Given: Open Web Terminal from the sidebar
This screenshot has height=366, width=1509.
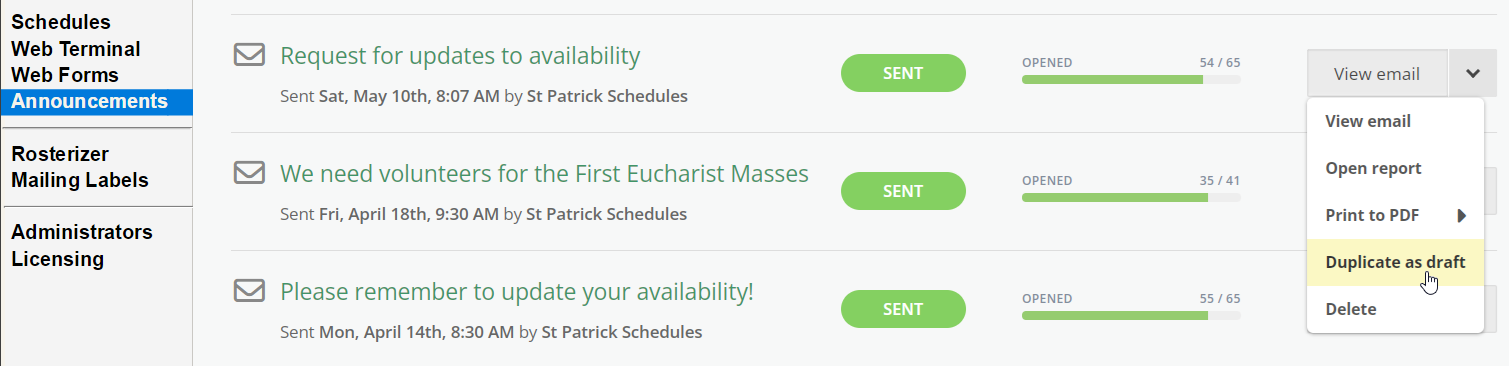Looking at the screenshot, I should (x=76, y=49).
